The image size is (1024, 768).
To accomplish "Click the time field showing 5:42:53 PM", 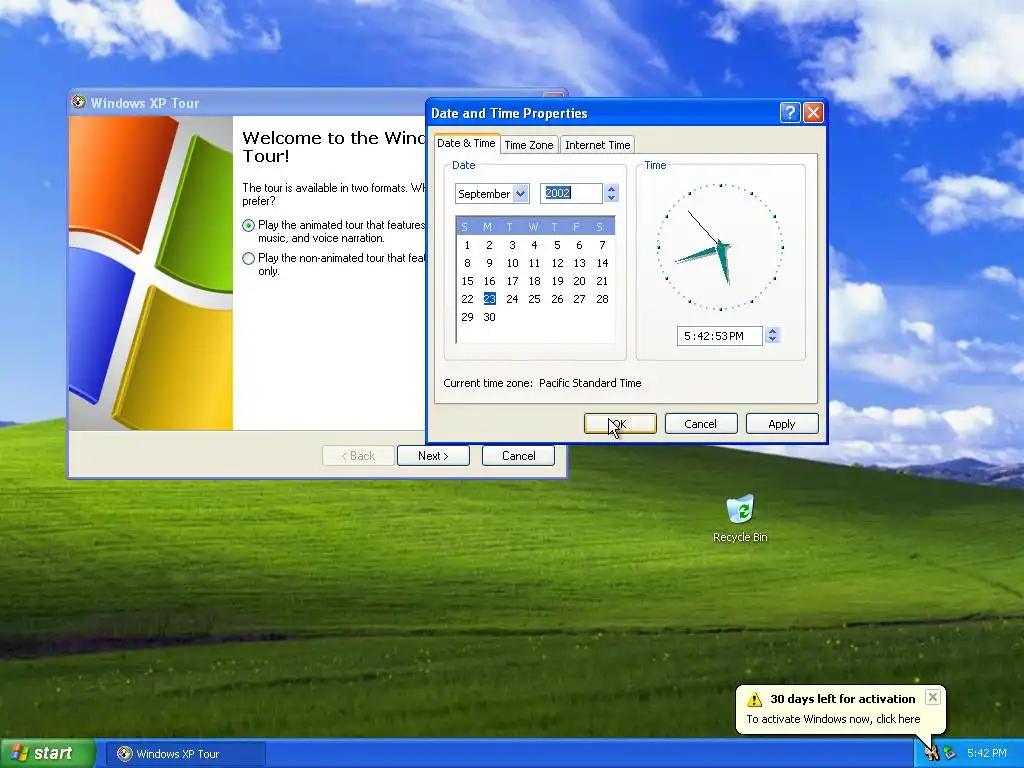I will click(719, 336).
